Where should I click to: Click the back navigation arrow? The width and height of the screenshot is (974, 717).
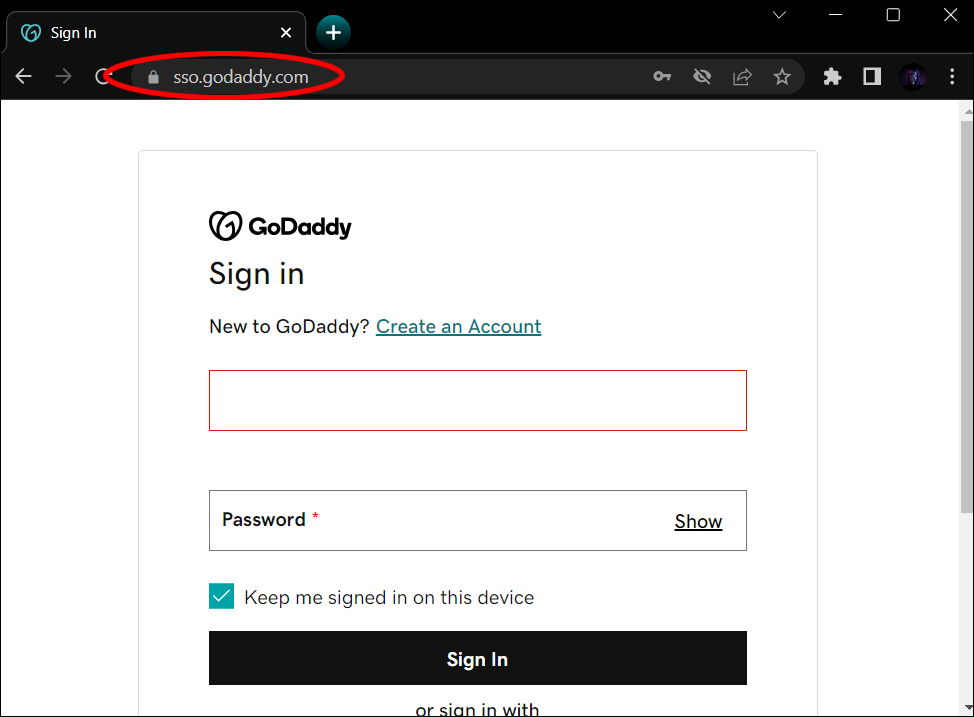pos(24,76)
